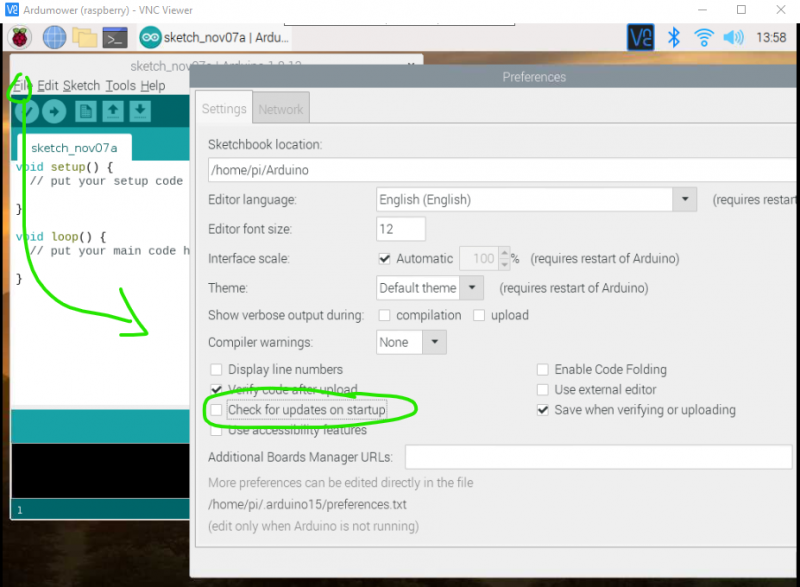Open the terminal icon in taskbar

[115, 38]
